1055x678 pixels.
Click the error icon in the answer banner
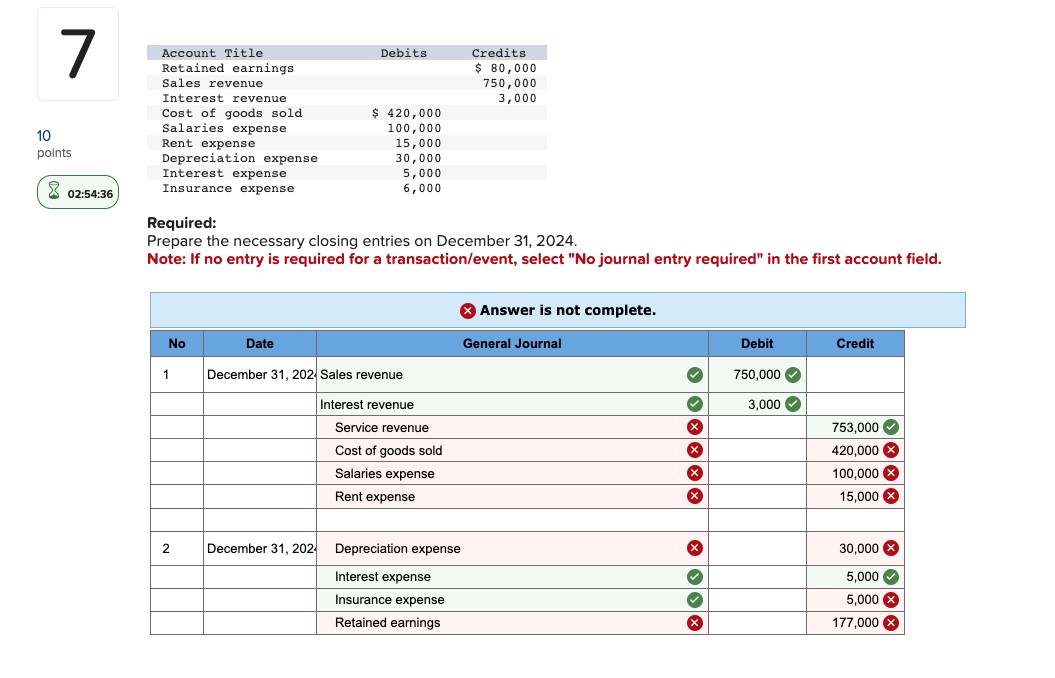click(x=467, y=310)
